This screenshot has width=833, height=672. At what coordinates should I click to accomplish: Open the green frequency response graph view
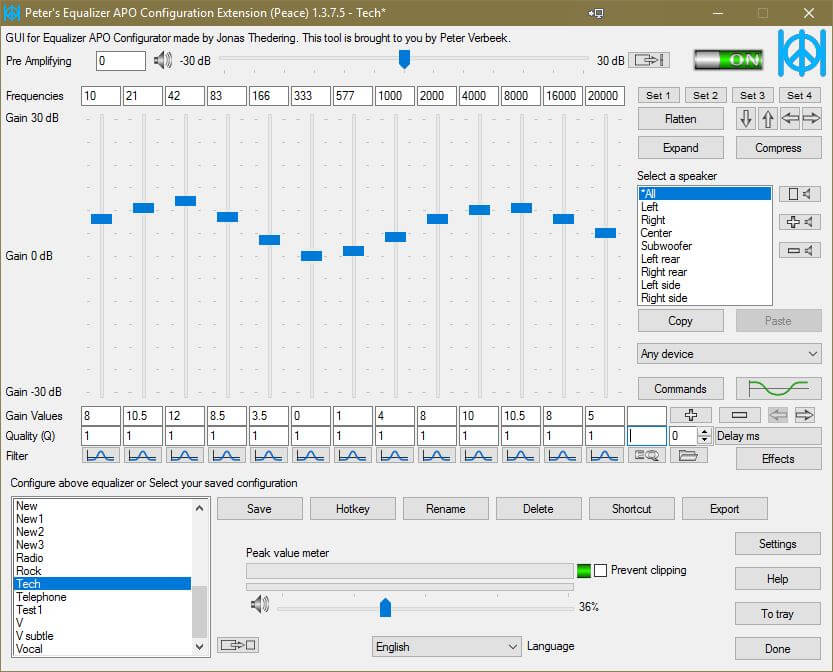click(x=778, y=388)
